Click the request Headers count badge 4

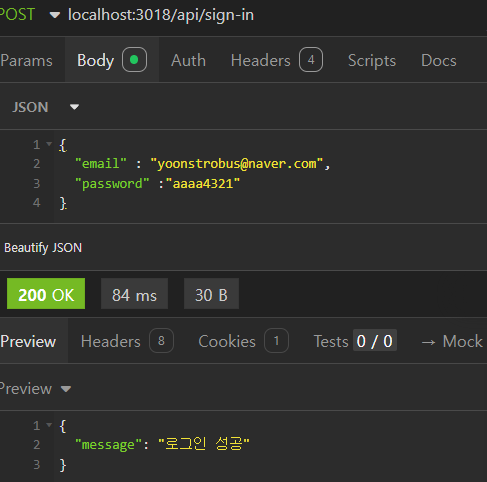311,60
